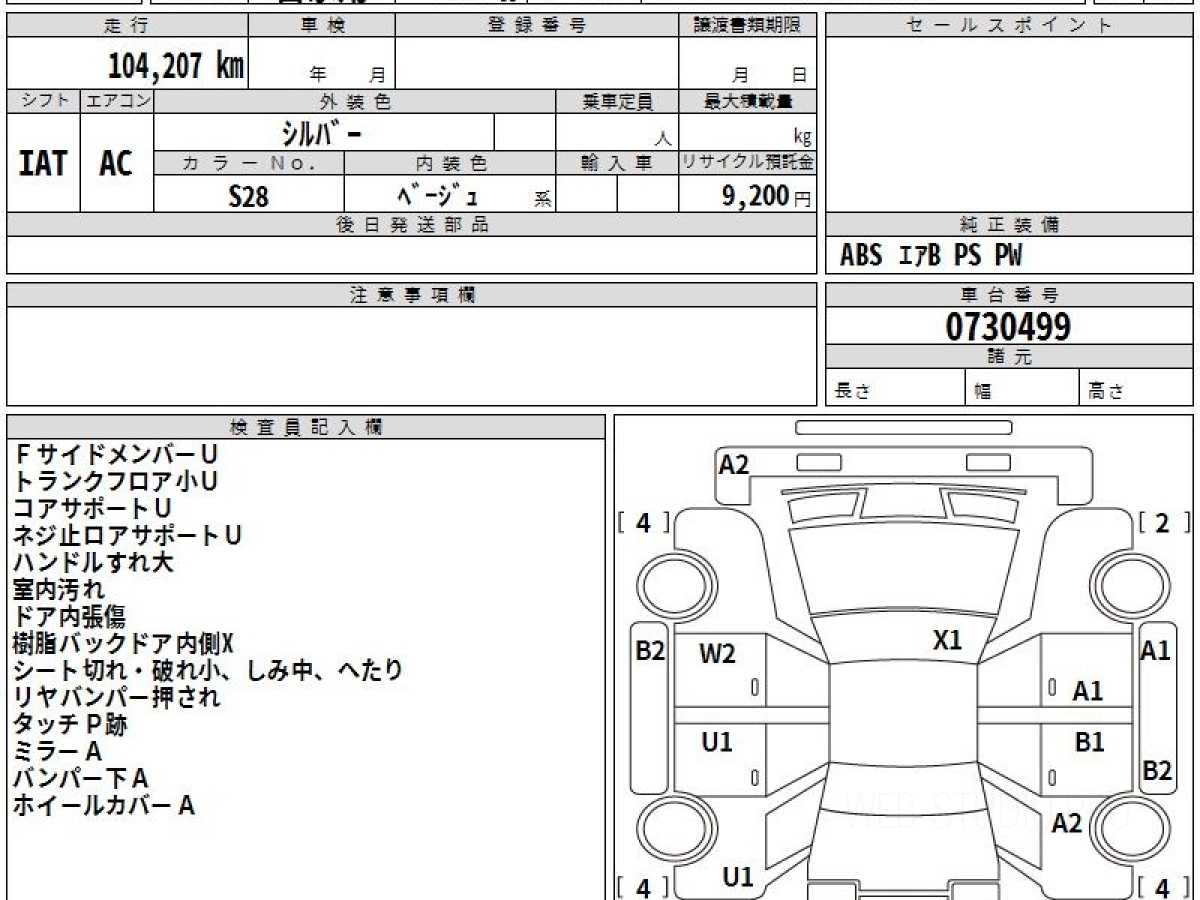
Task: Click the Fサイドメンバー U note line
Action: 116,454
